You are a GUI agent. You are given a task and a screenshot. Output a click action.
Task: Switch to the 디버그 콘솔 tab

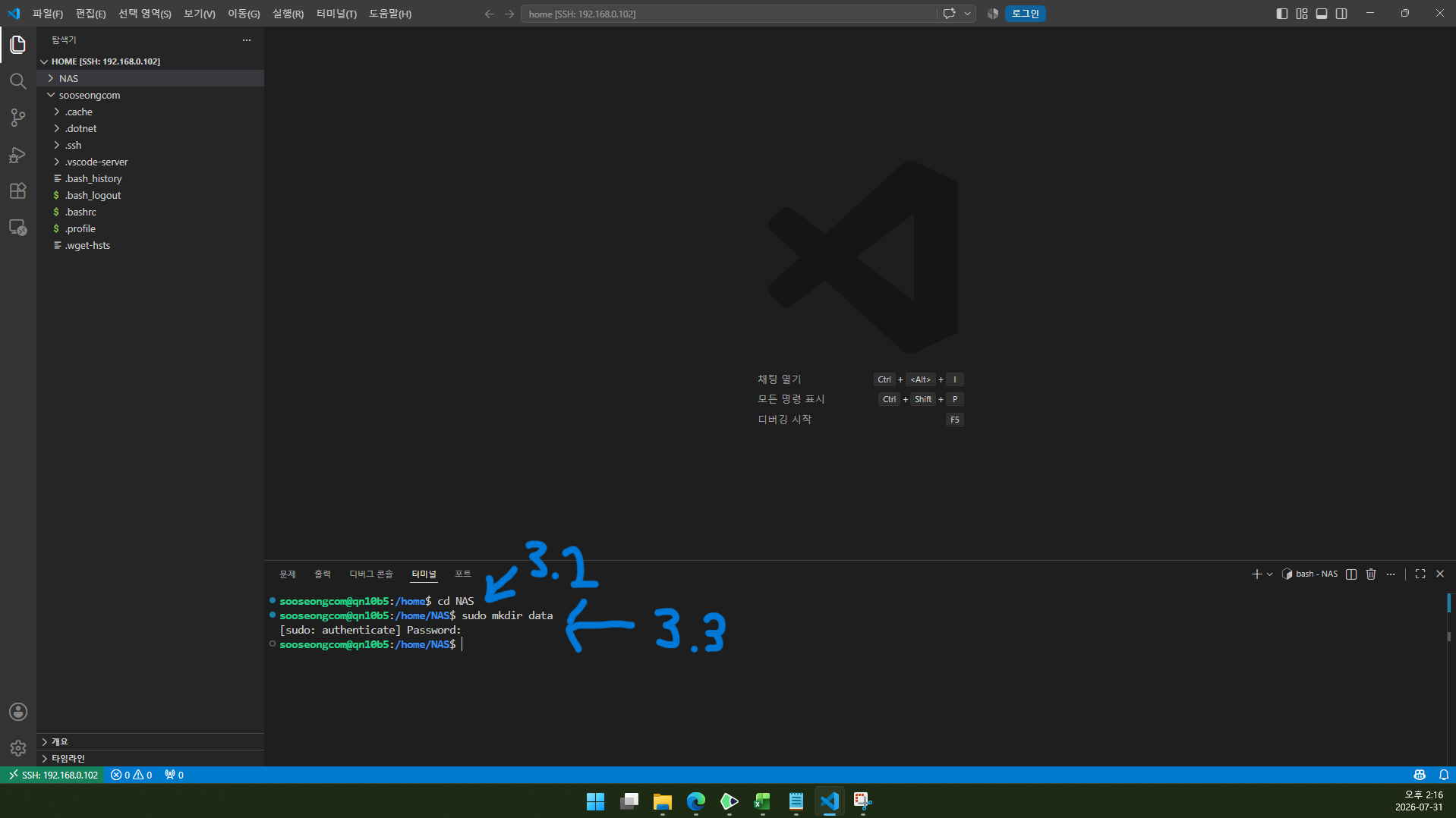coord(371,574)
